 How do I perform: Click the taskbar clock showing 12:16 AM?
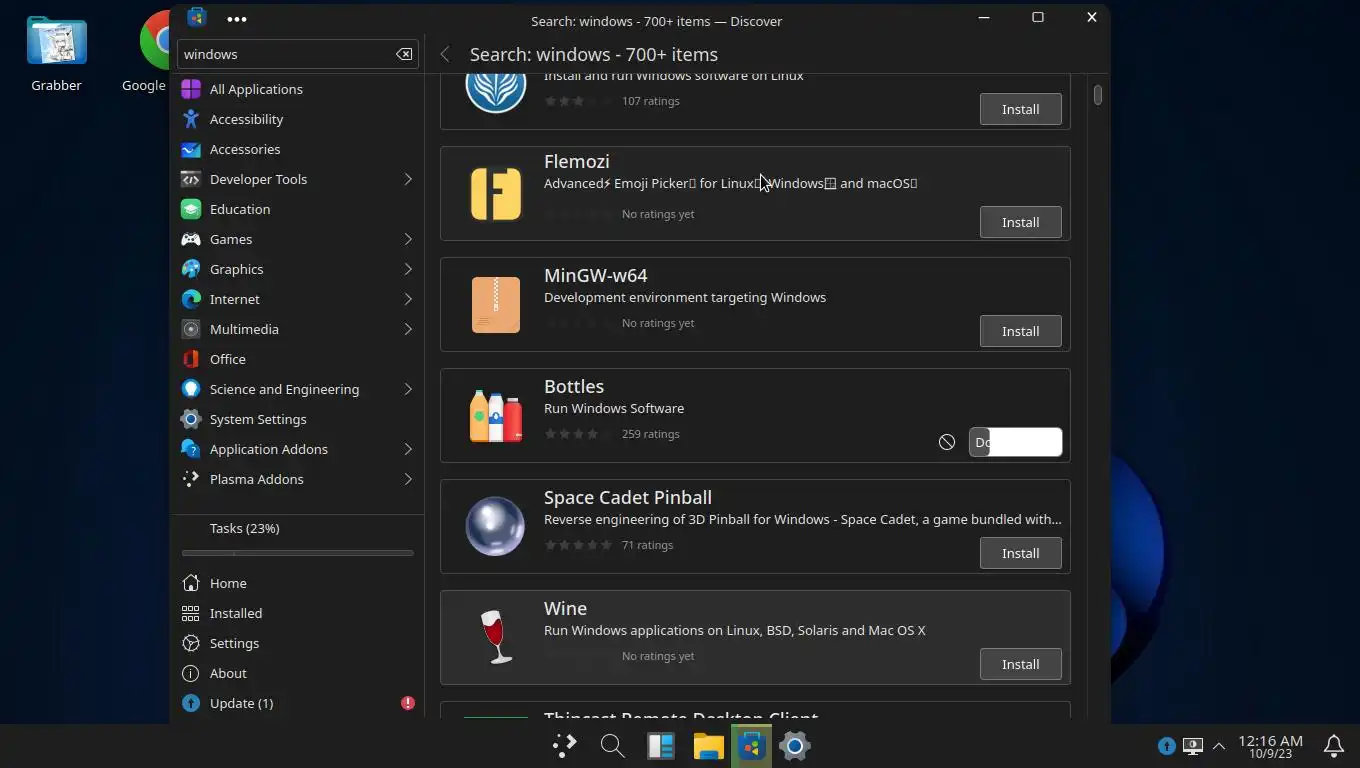pyautogui.click(x=1270, y=746)
